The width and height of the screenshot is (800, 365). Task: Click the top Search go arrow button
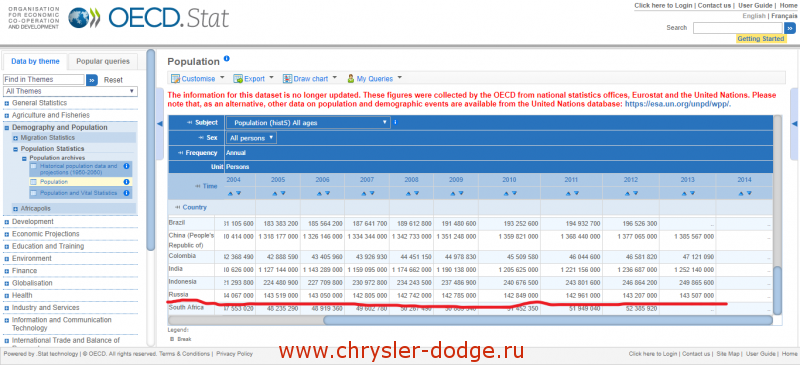point(790,28)
